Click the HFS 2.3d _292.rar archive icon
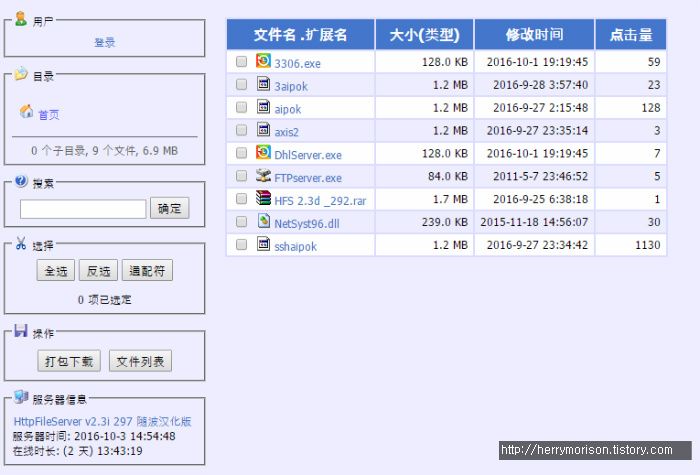This screenshot has height=475, width=700. coord(263,198)
